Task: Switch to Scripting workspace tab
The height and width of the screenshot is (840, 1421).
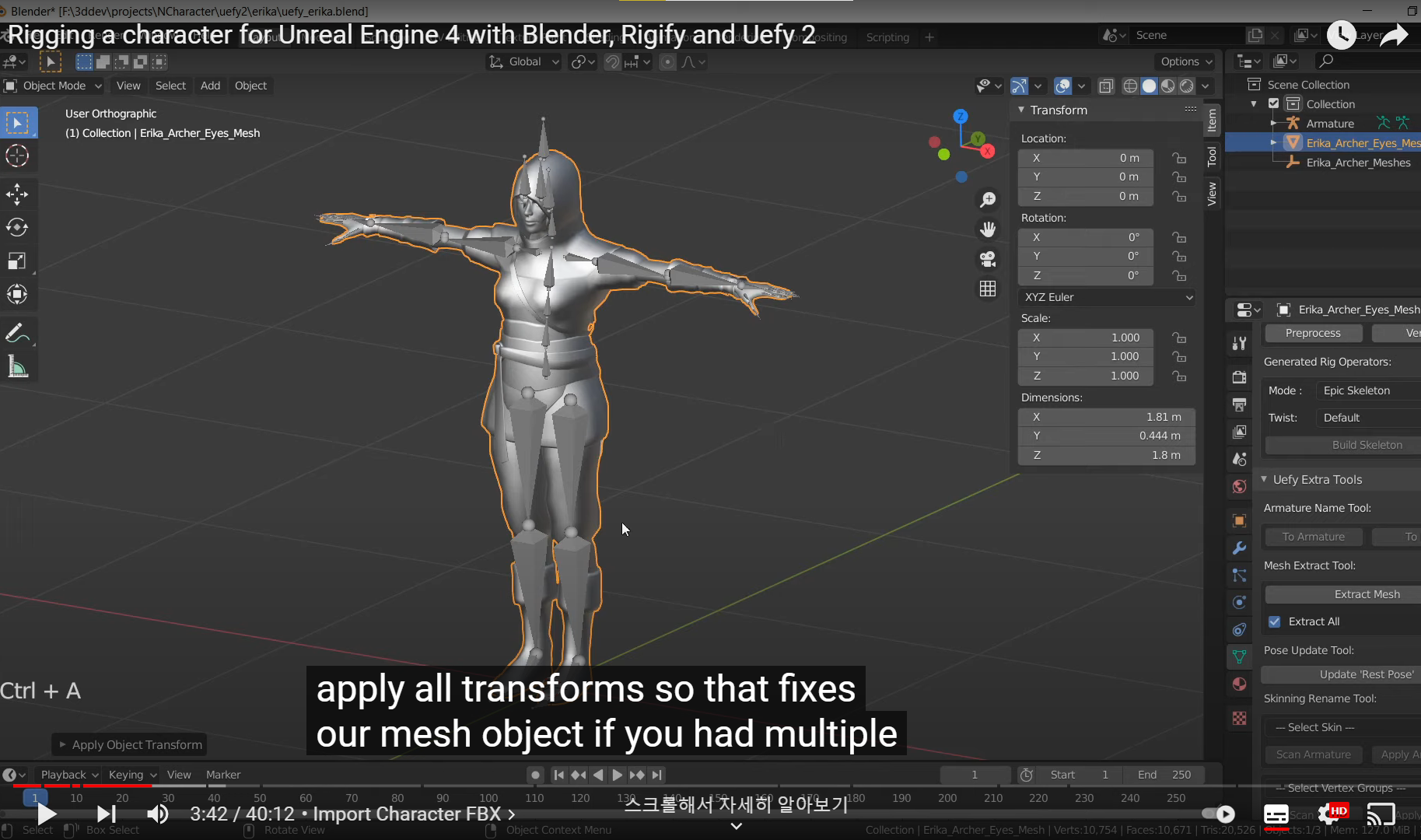Action: click(x=887, y=37)
